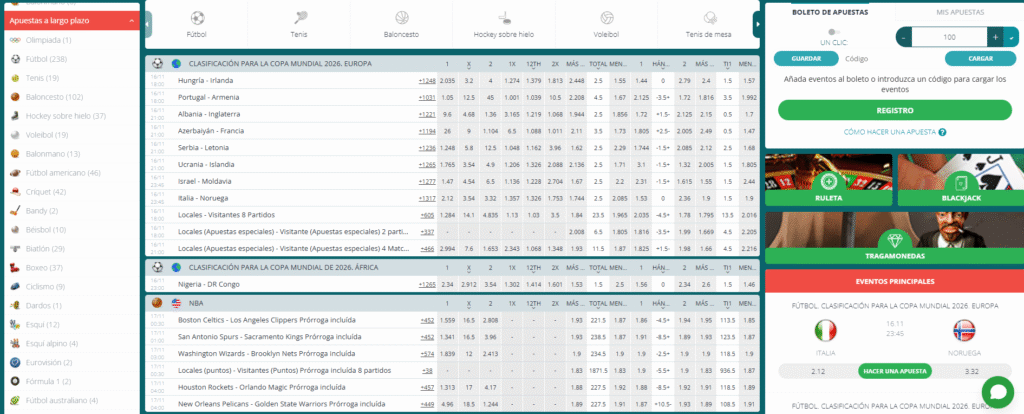Click the green REGISTRO button

pos(895,110)
